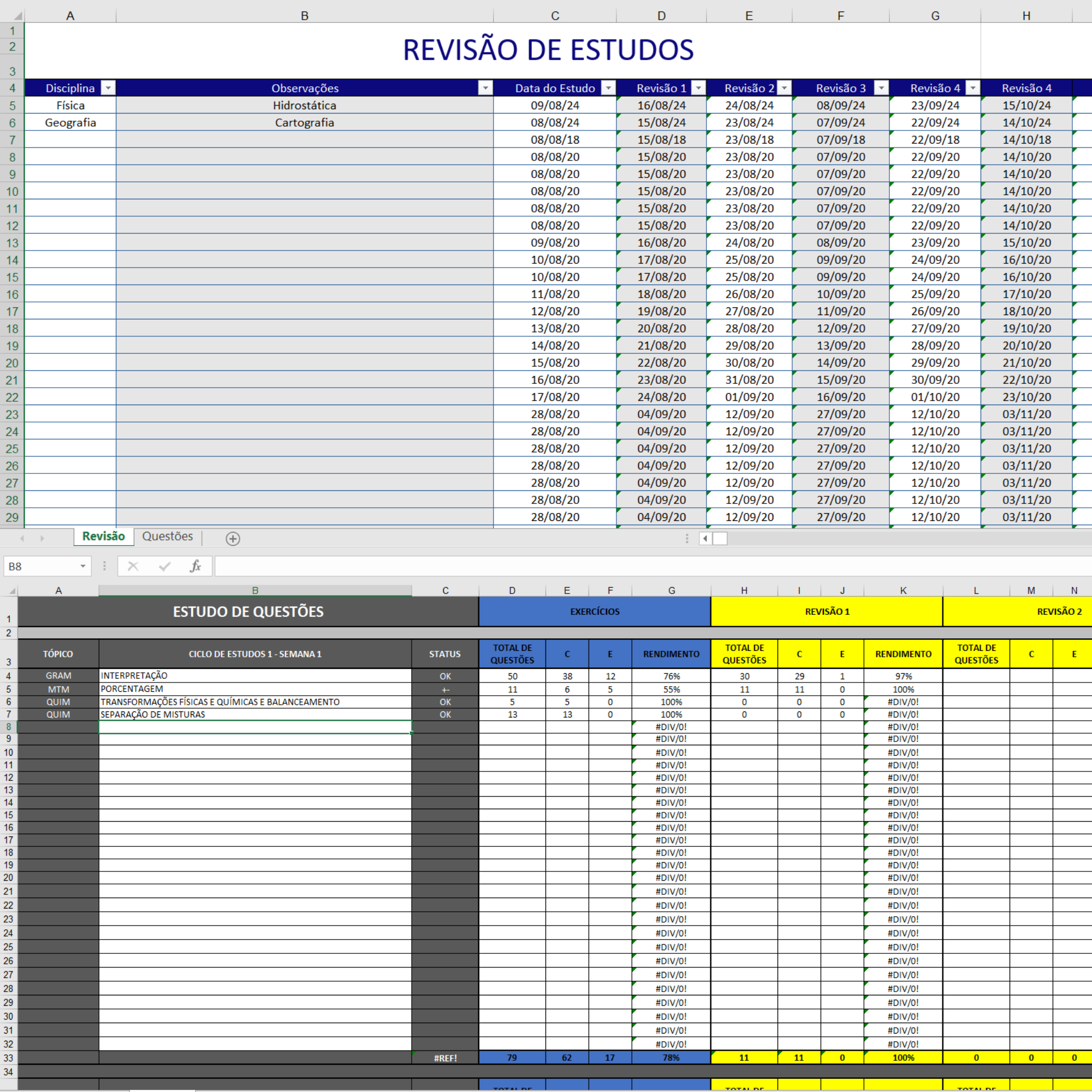Screen dimensions: 1092x1092
Task: Switch to the Questões sheet tab
Action: 167,536
